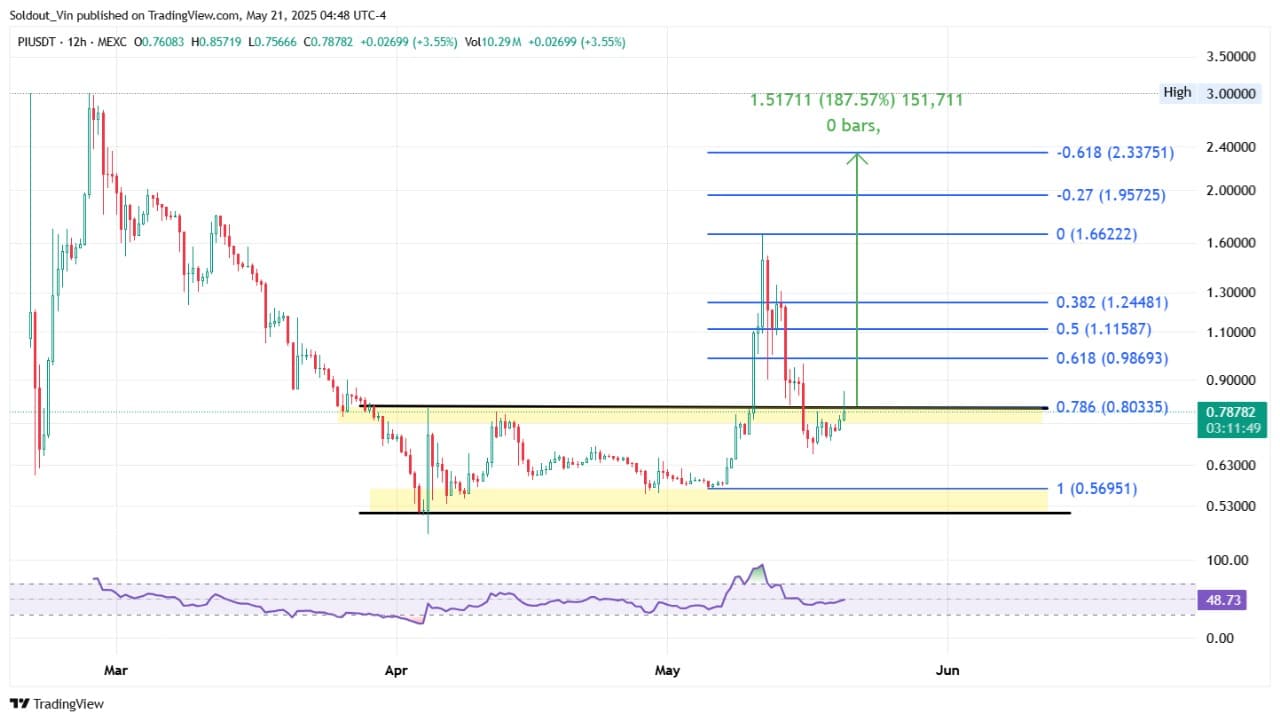Click the TradingView logo icon at bottom
Screen dimensions: 1280x721
pos(19,704)
